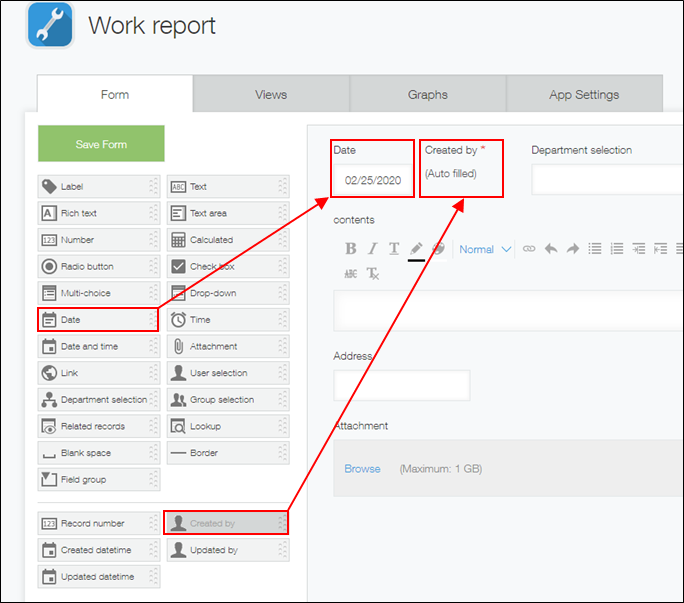Viewport: 684px width, 603px height.
Task: Toggle underline text formatting
Action: (x=394, y=249)
